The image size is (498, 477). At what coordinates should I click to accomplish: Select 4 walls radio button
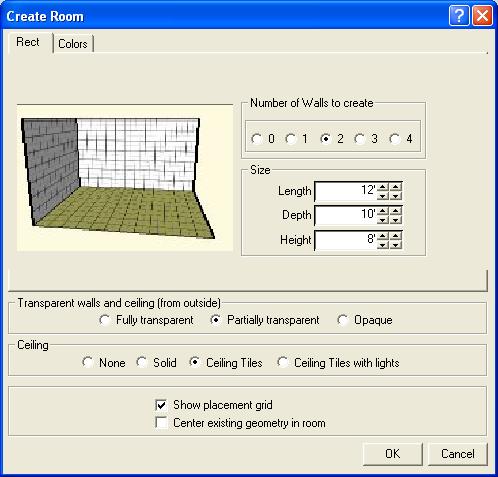(x=395, y=139)
